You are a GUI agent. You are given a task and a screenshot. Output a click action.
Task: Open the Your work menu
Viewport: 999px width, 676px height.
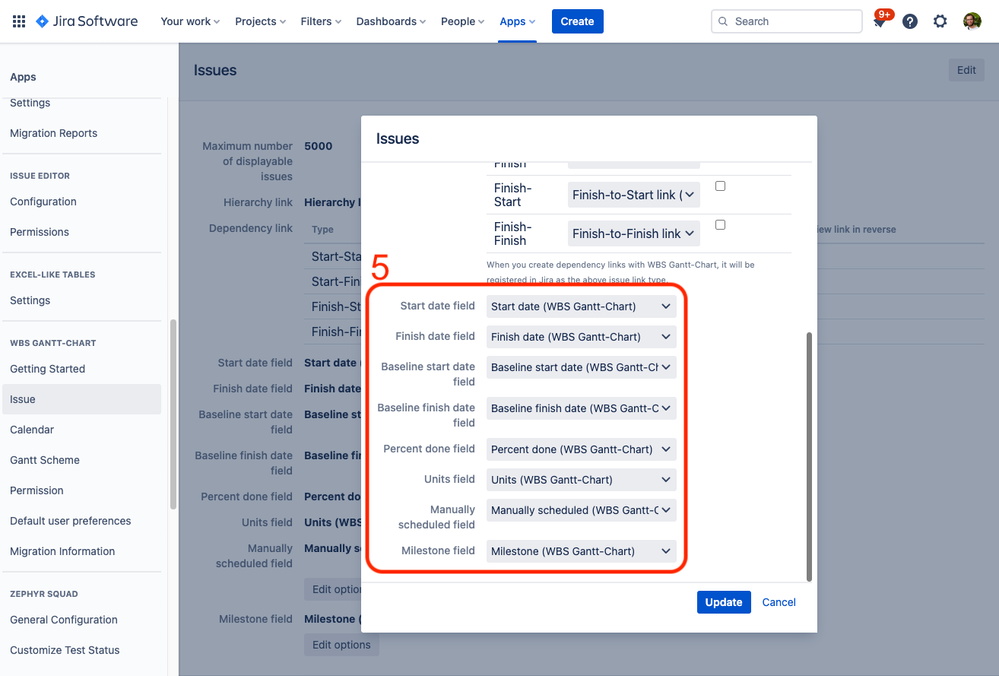click(x=190, y=21)
